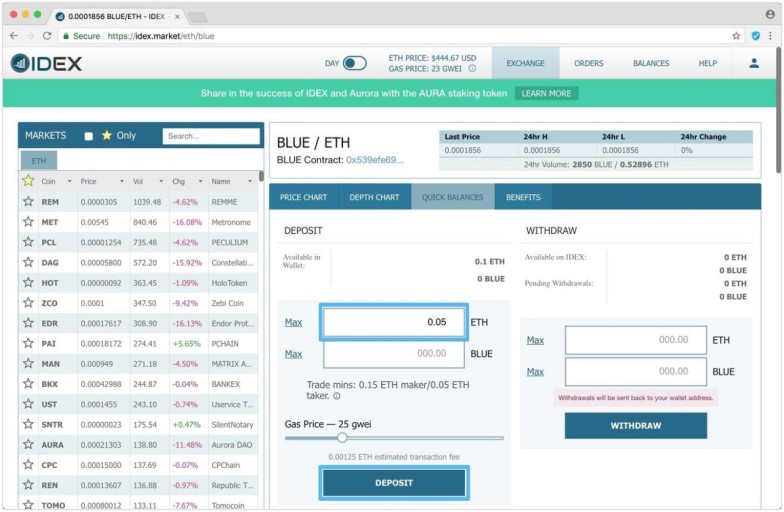
Task: Click Max for withdraw ETH
Action: [535, 340]
